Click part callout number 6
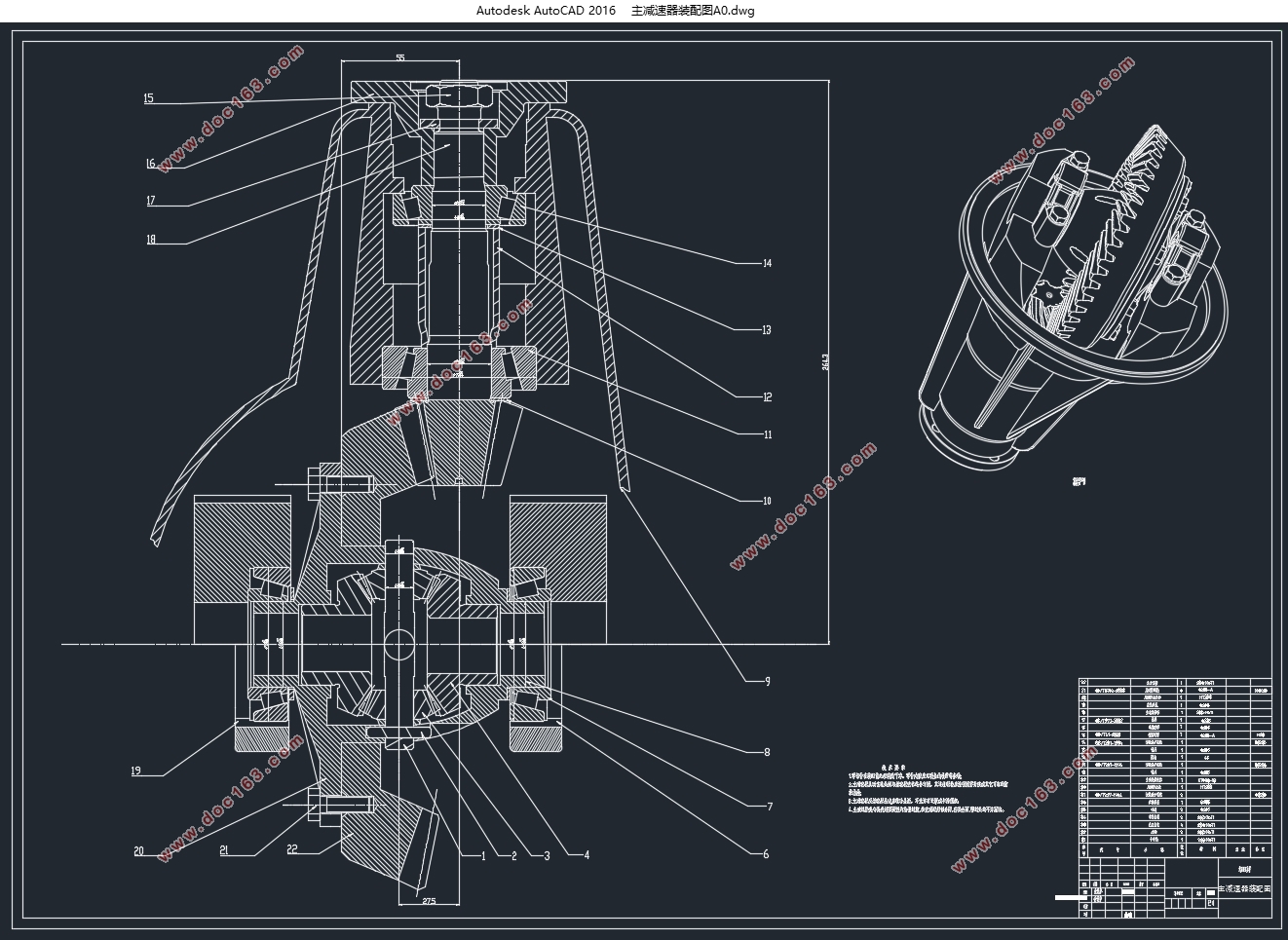The width and height of the screenshot is (1288, 940). click(x=766, y=854)
